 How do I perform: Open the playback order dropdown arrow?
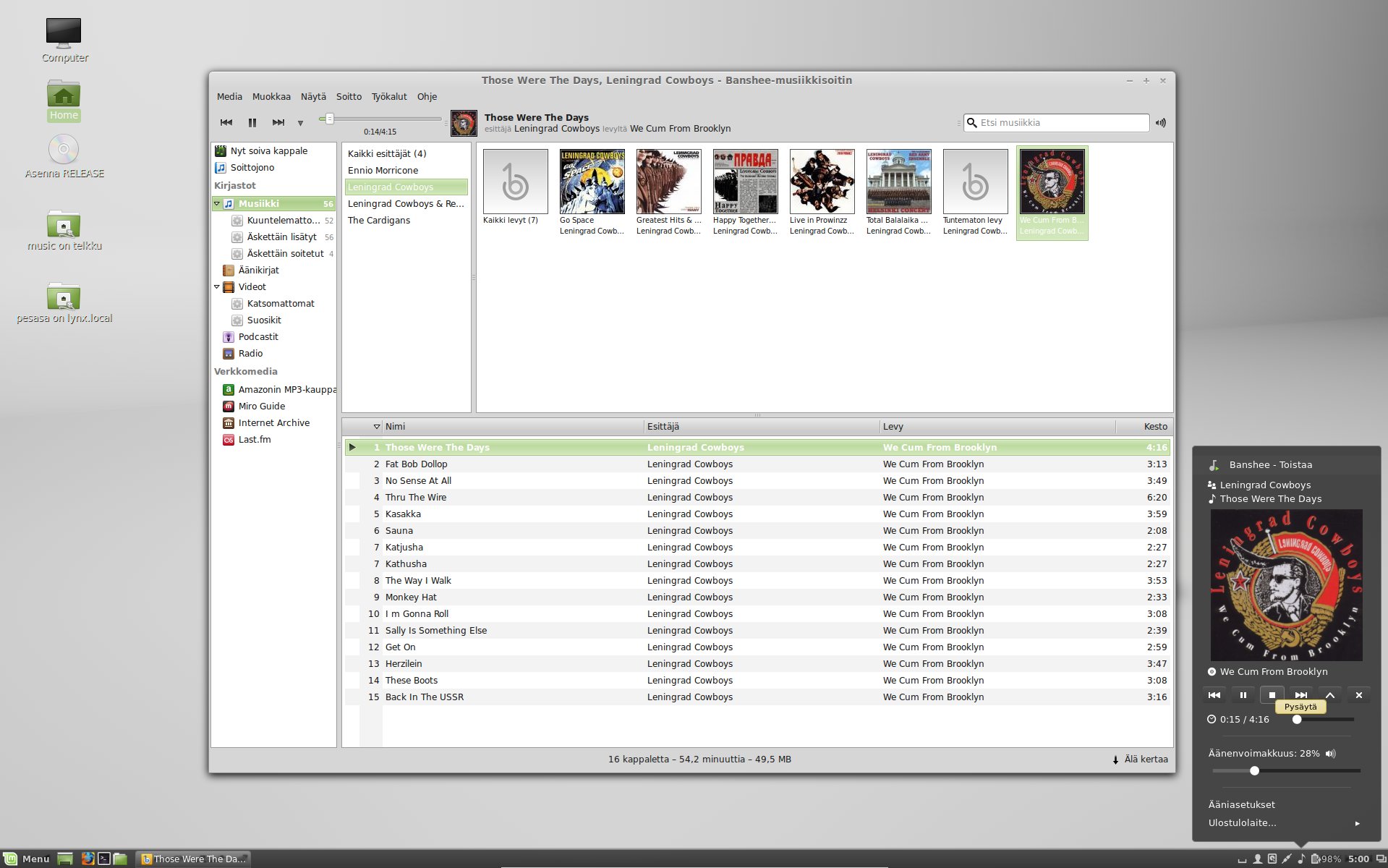click(300, 123)
